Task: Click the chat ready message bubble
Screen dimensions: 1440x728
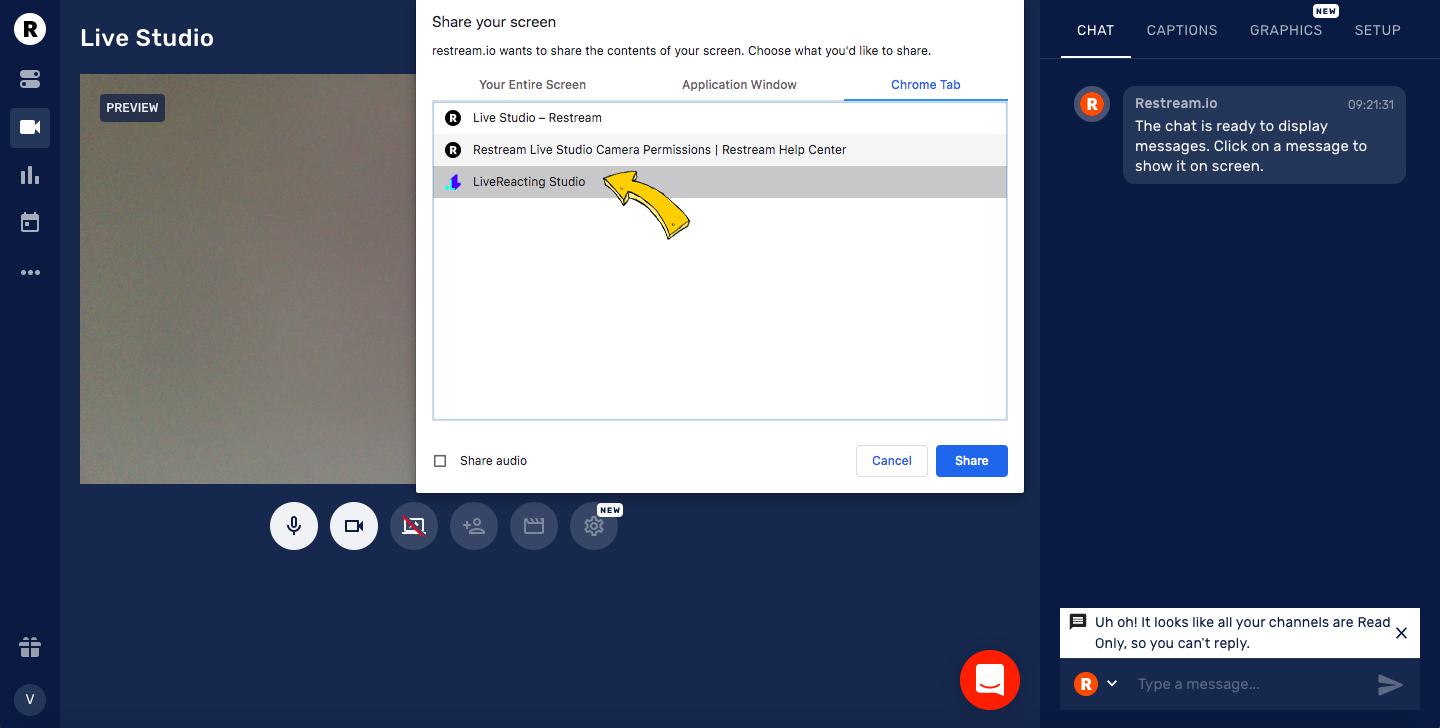Action: [1264, 135]
